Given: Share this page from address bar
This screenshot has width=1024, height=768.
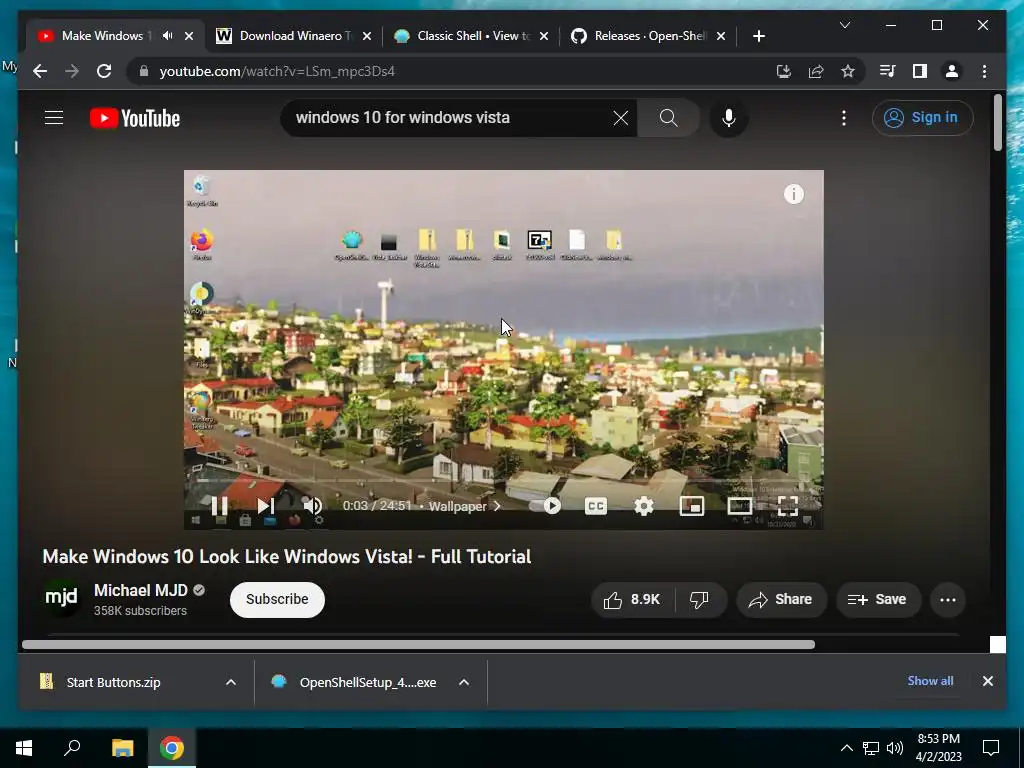Looking at the screenshot, I should click(816, 71).
